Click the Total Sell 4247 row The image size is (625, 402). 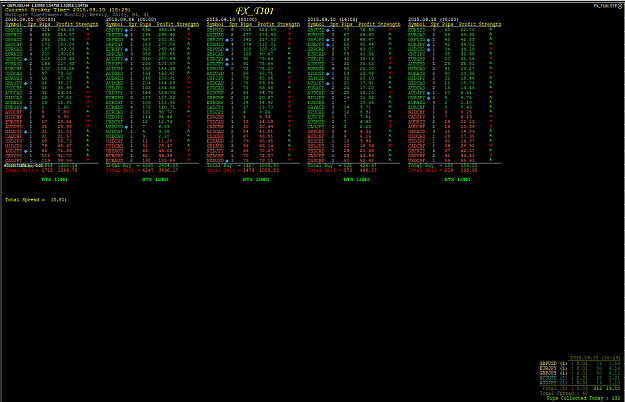pyautogui.click(x=142, y=170)
